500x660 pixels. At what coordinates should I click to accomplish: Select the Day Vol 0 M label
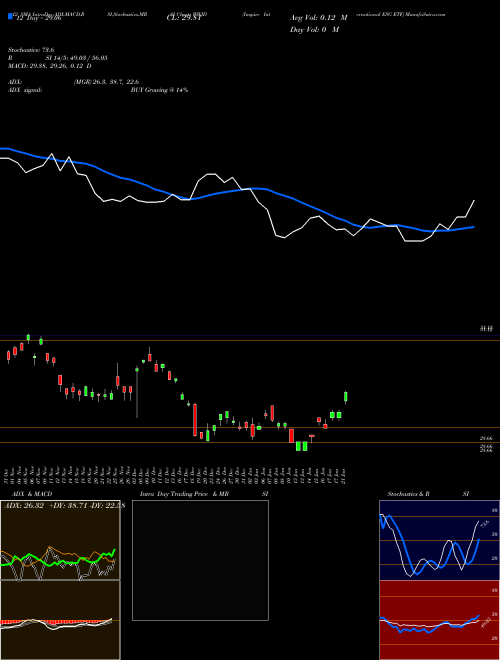[314, 29]
